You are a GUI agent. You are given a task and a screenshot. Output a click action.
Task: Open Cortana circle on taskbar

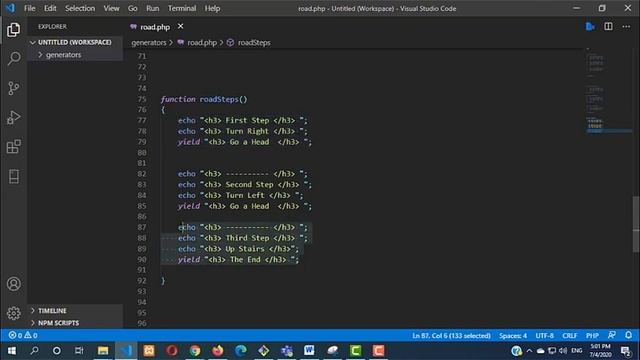point(57,351)
